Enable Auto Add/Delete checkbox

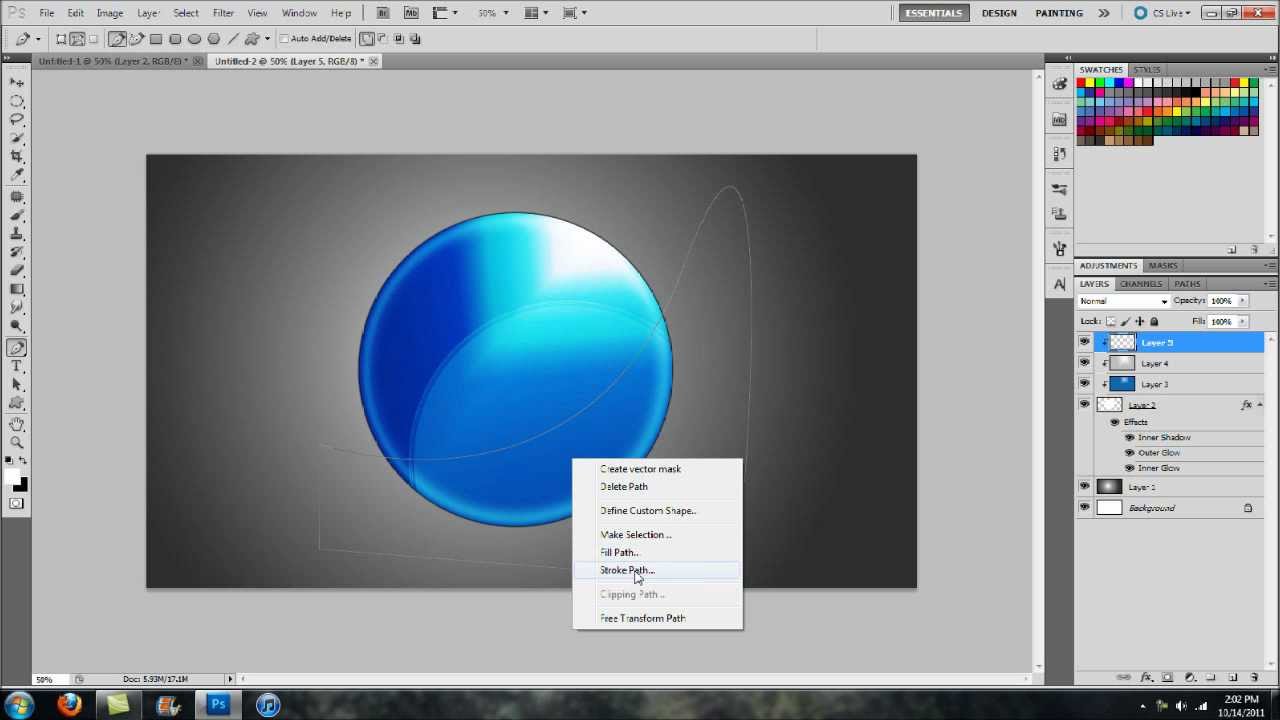pyautogui.click(x=284, y=39)
